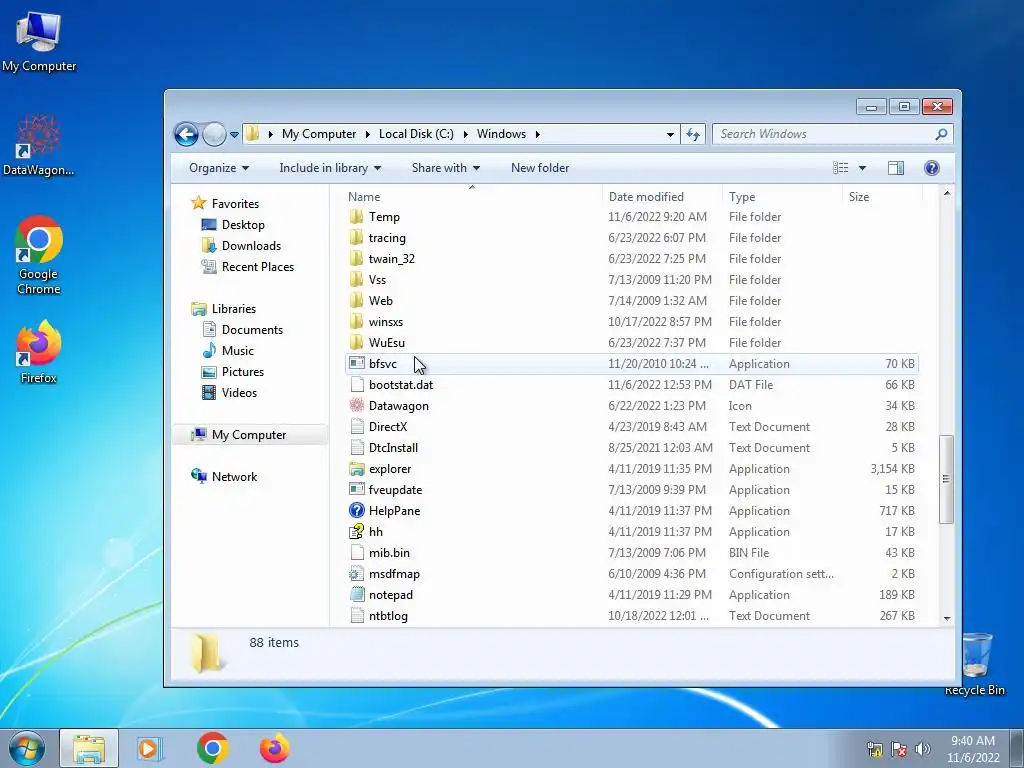
Task: Click the mib.bin file name
Action: click(389, 553)
